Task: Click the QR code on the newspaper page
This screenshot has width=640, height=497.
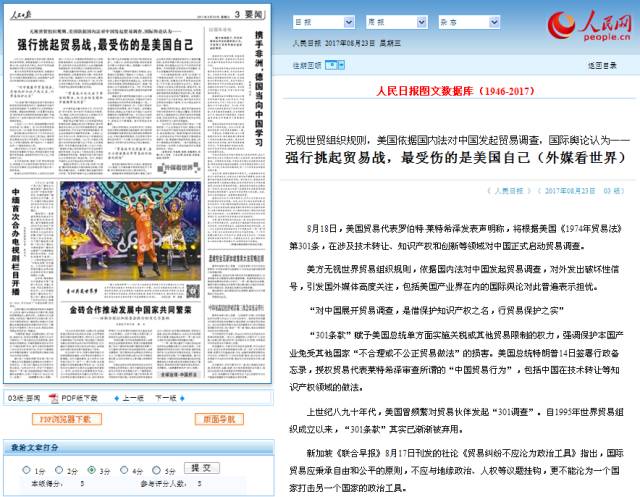Action: (193, 291)
